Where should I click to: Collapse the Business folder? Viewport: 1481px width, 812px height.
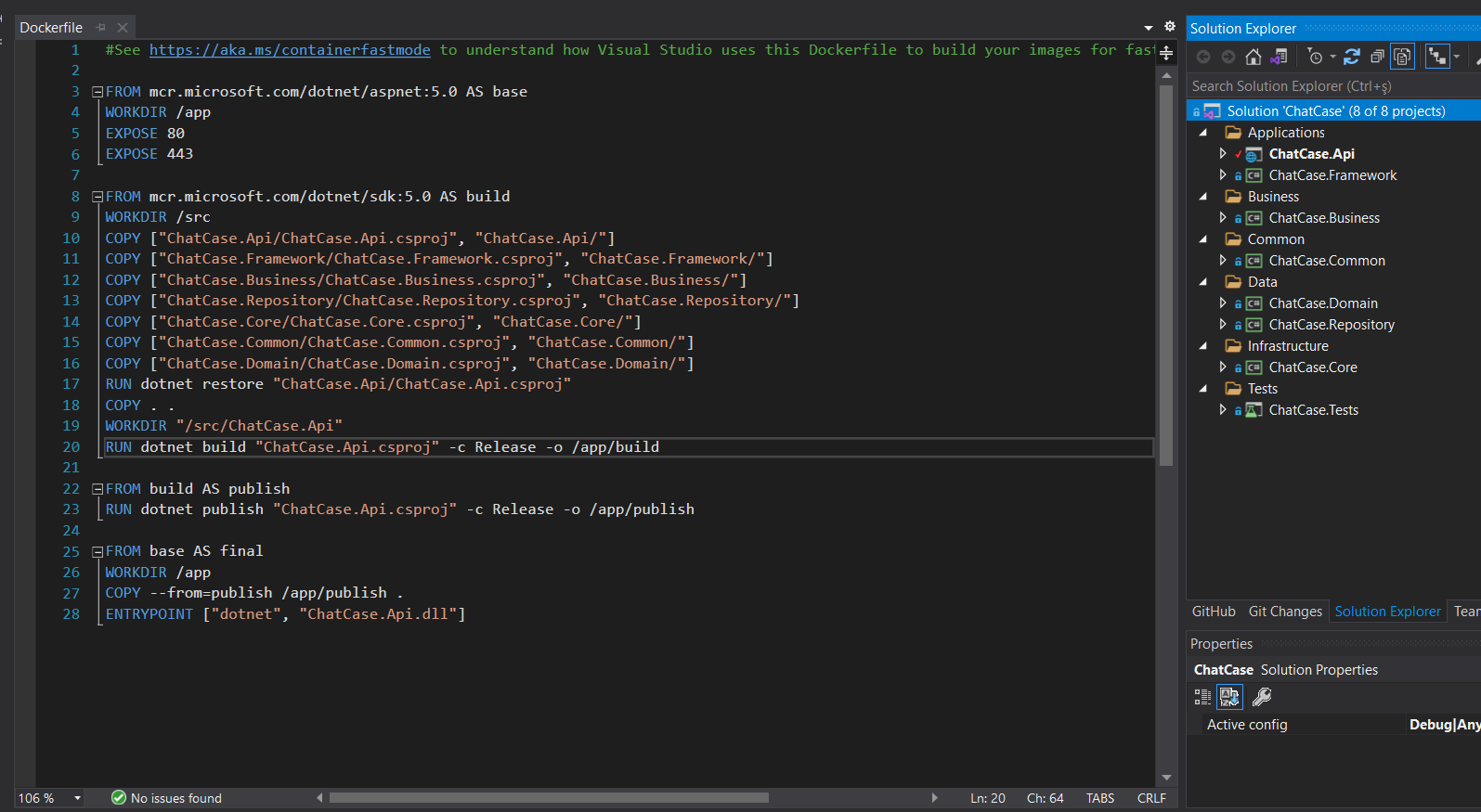coord(1203,197)
